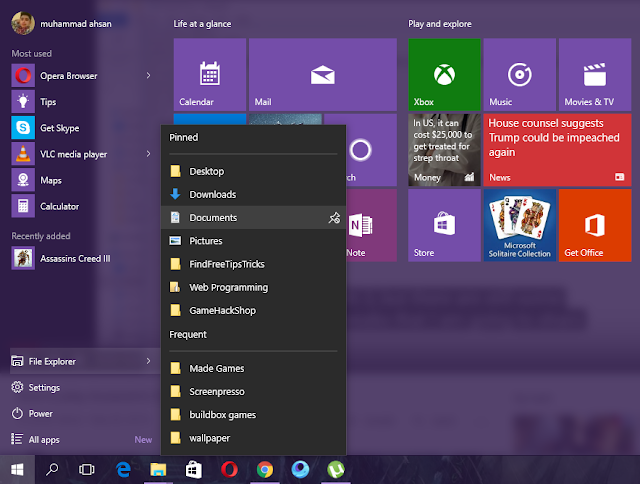Open pinned Downloads folder
This screenshot has height=484, width=640.
pyautogui.click(x=253, y=194)
